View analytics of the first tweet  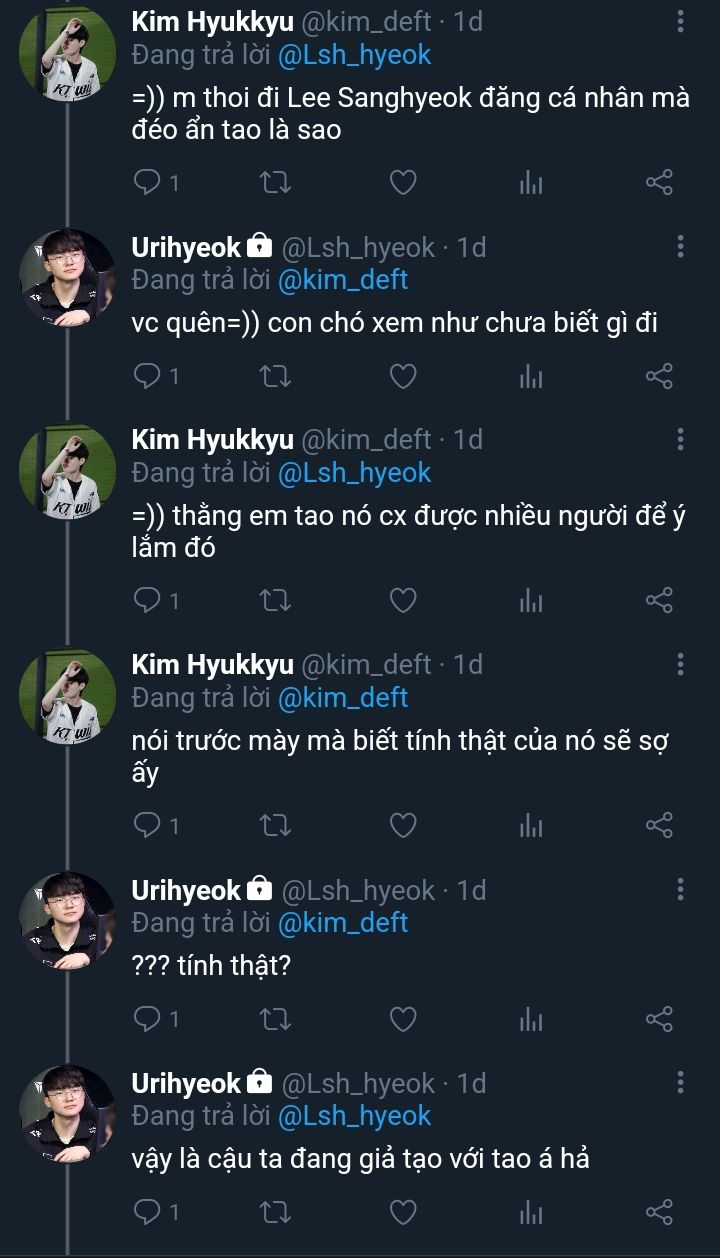pyautogui.click(x=531, y=182)
